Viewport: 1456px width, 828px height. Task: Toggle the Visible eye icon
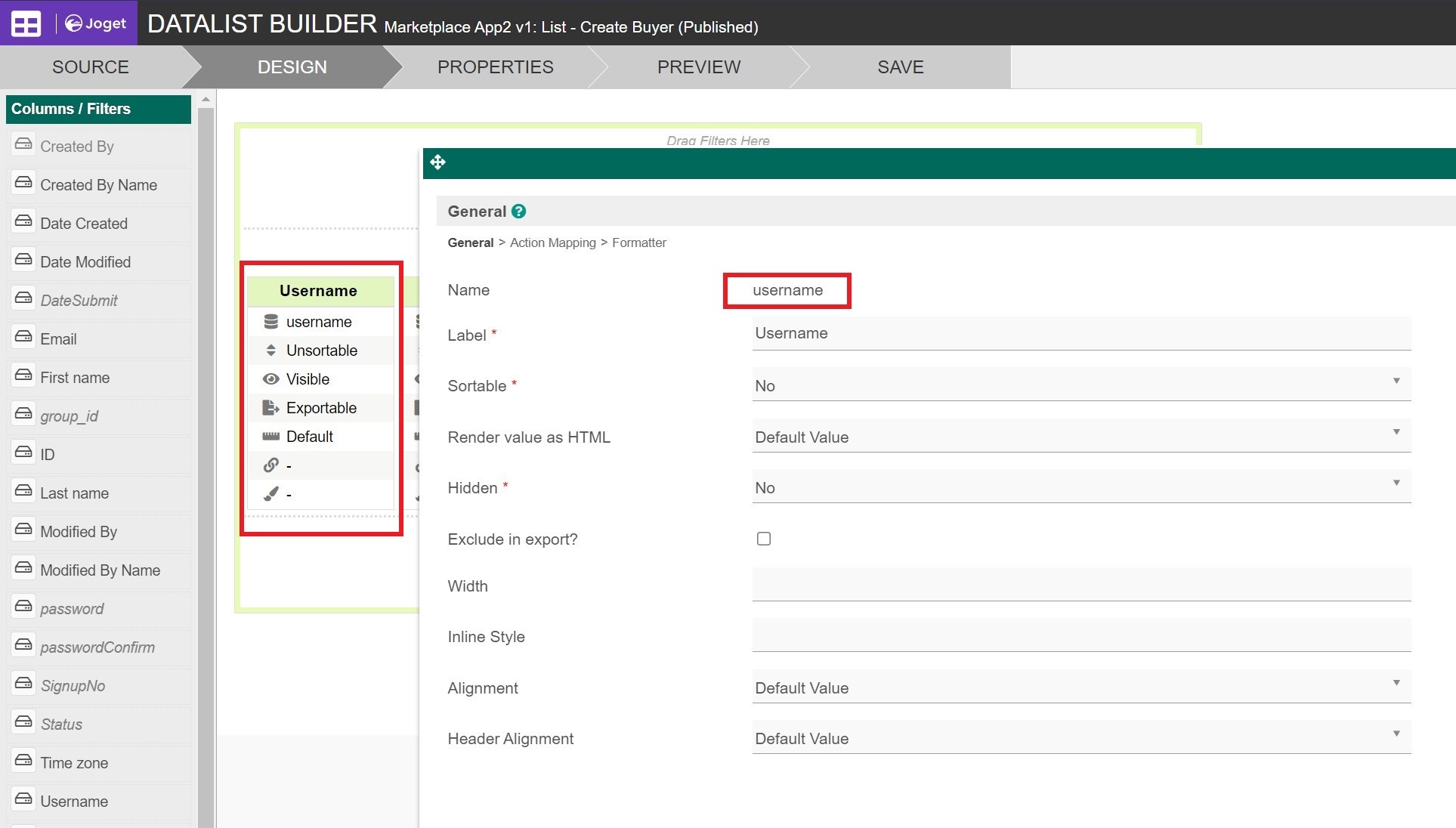coord(270,379)
